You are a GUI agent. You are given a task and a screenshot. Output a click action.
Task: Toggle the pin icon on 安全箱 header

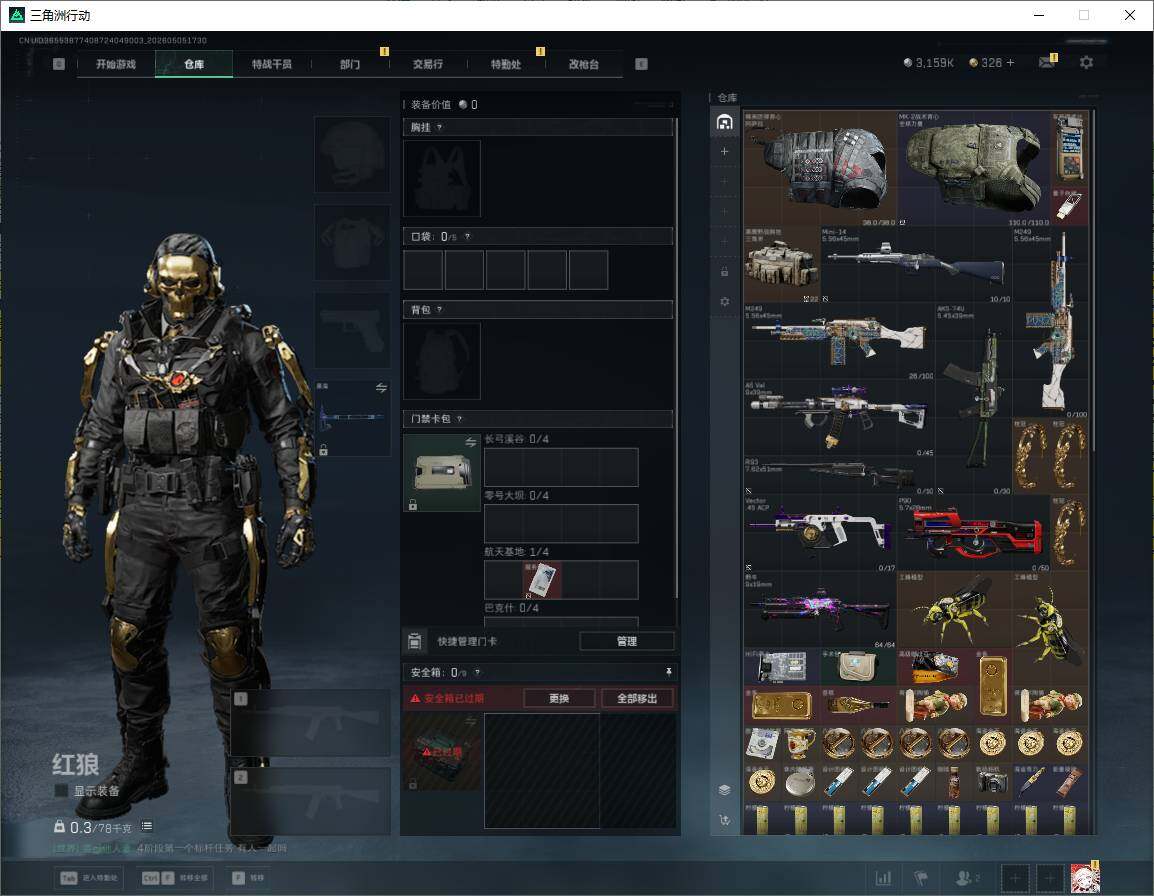(x=668, y=672)
